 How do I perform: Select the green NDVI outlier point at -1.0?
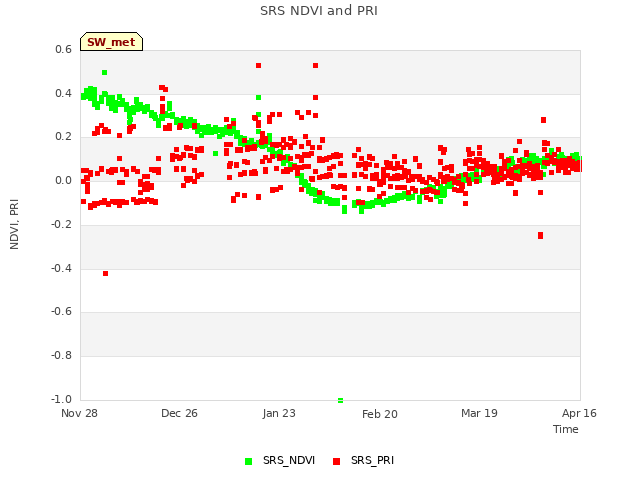(340, 400)
